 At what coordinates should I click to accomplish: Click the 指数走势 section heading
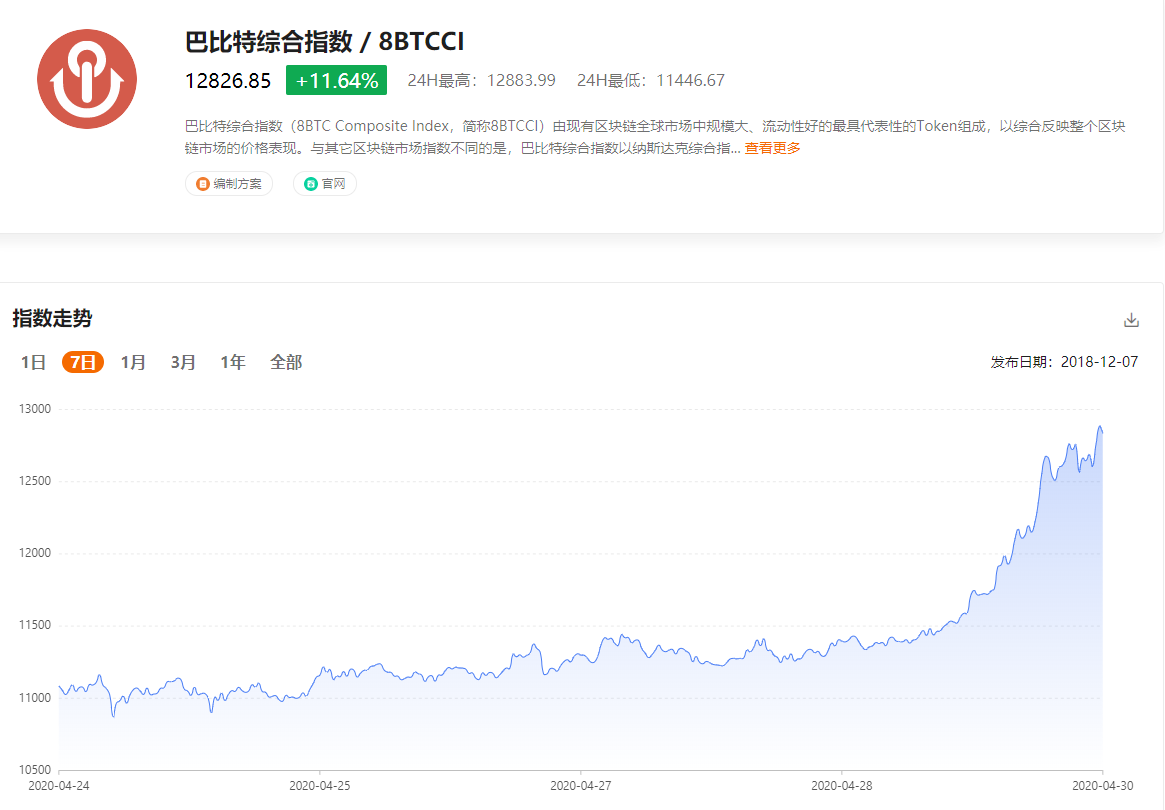tap(52, 319)
